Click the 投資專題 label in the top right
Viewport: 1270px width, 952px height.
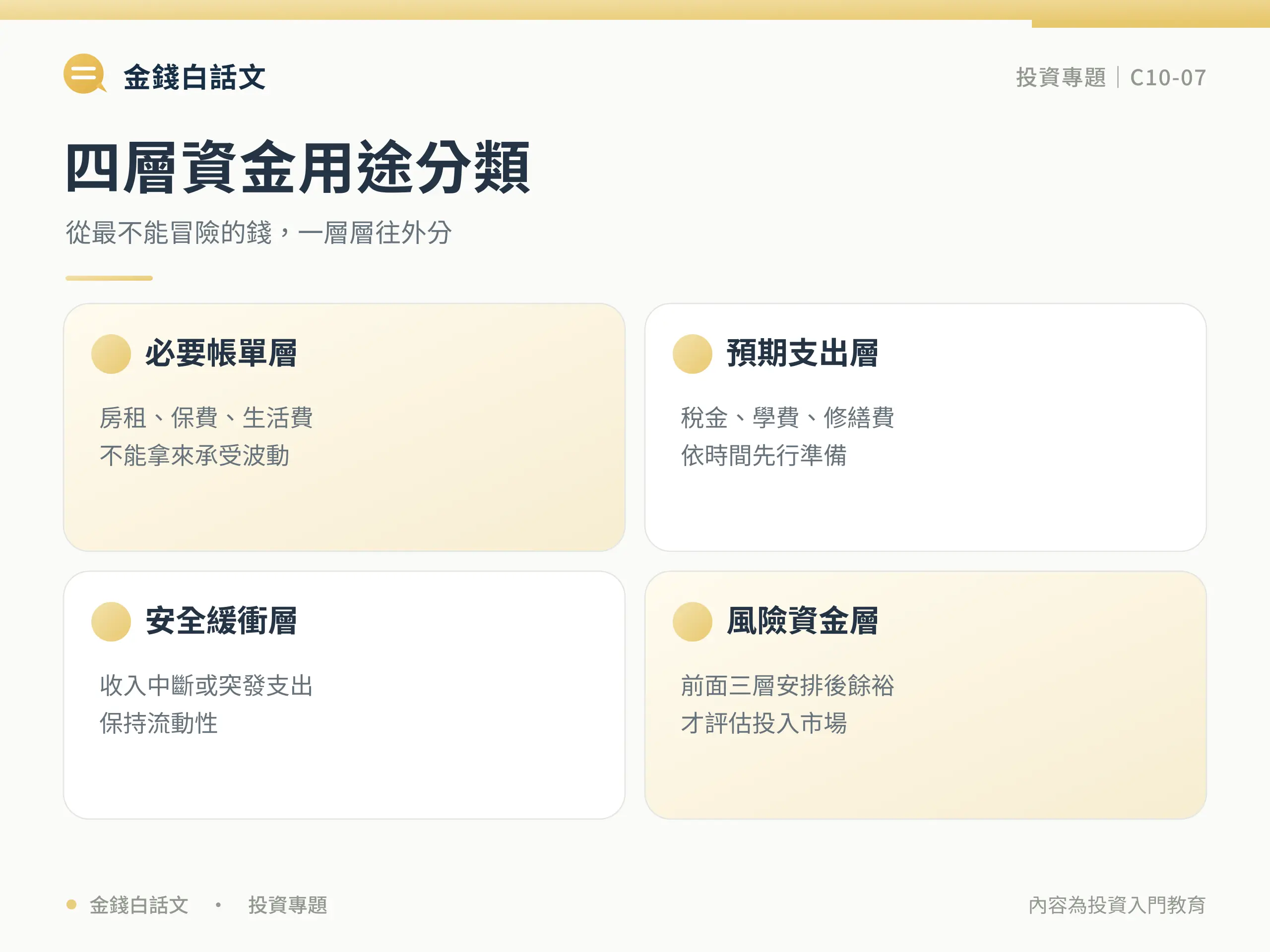pyautogui.click(x=1061, y=77)
